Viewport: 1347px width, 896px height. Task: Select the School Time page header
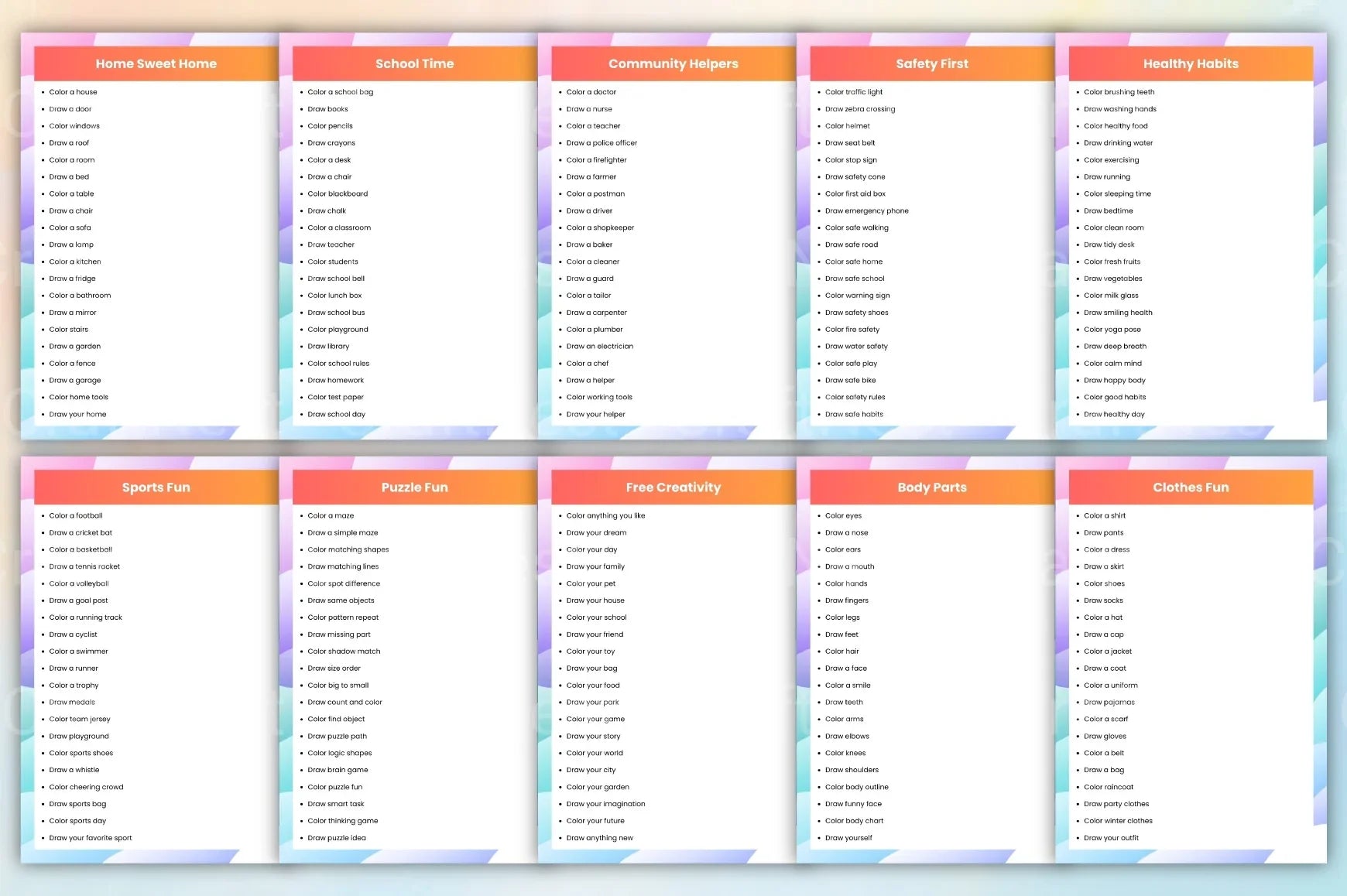click(415, 63)
